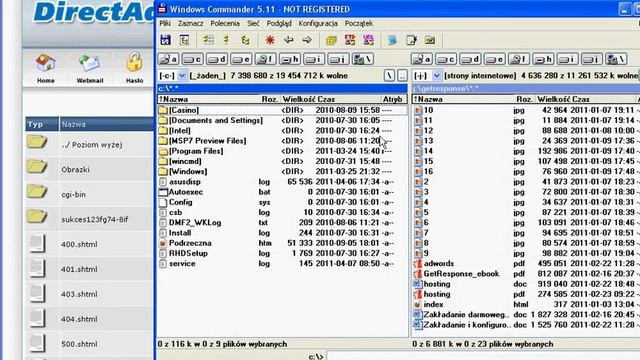
Task: Sort left panel by Roz. column header
Action: 270,99
